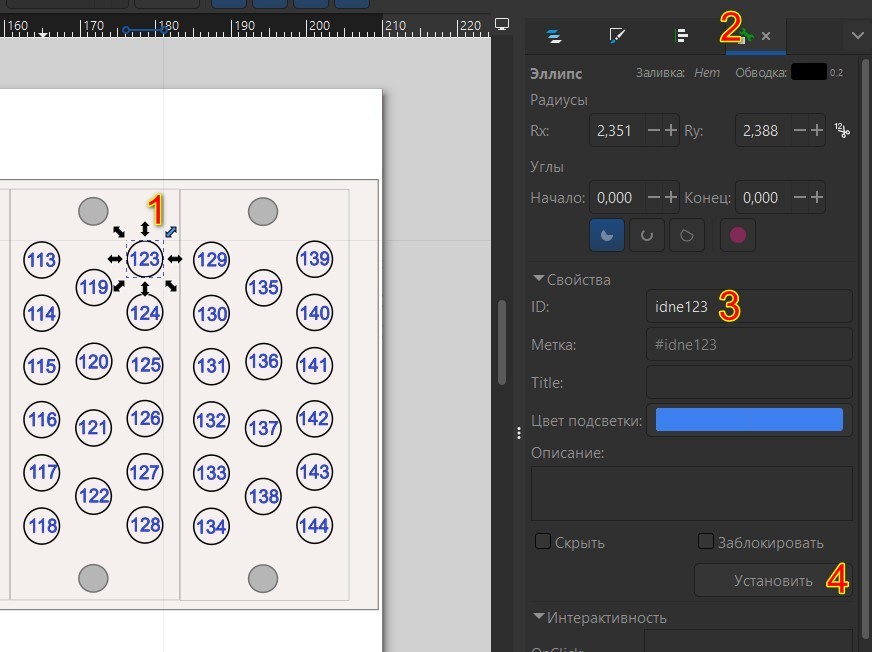Image resolution: width=872 pixels, height=652 pixels.
Task: Select circle numbered 144
Action: pyautogui.click(x=314, y=525)
